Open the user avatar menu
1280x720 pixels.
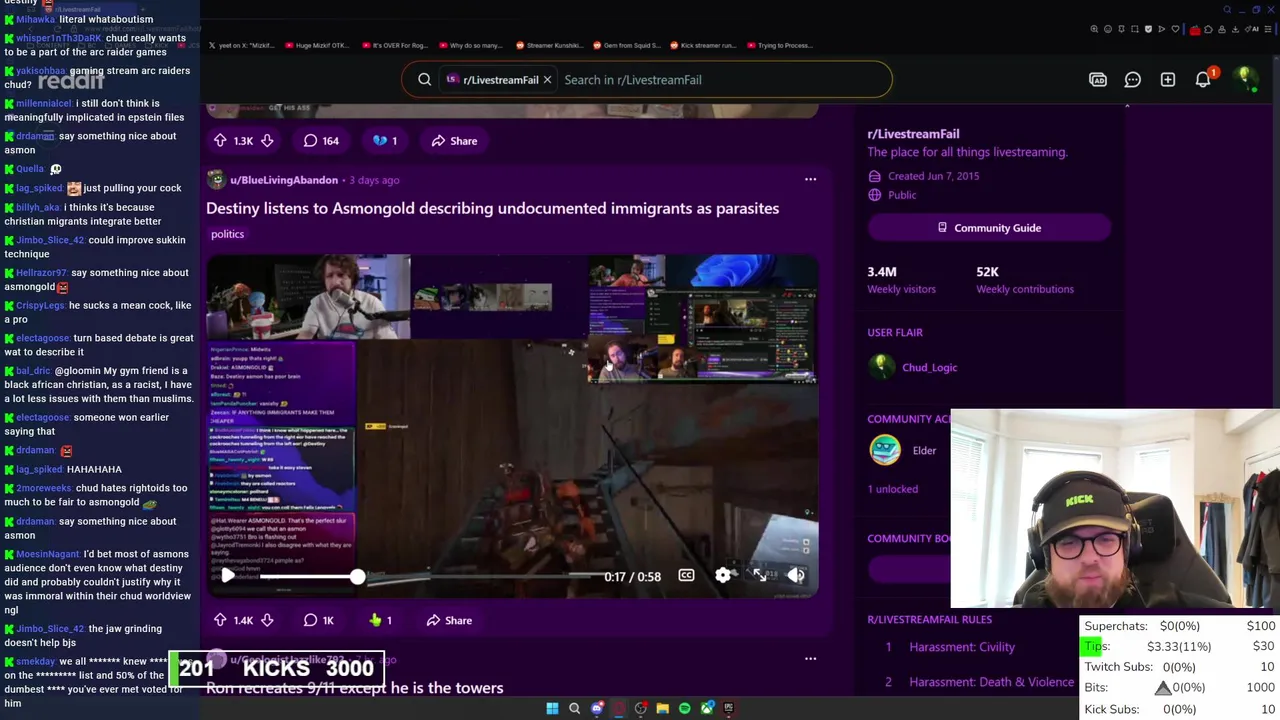coord(1245,79)
